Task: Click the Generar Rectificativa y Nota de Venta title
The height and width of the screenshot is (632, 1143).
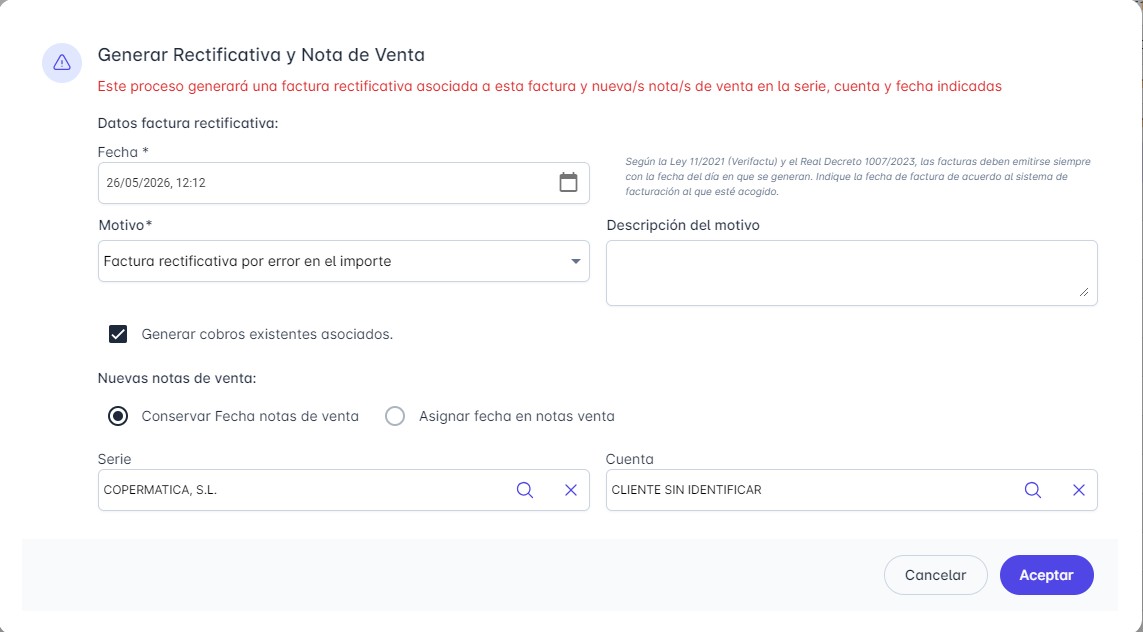Action: pyautogui.click(x=261, y=55)
